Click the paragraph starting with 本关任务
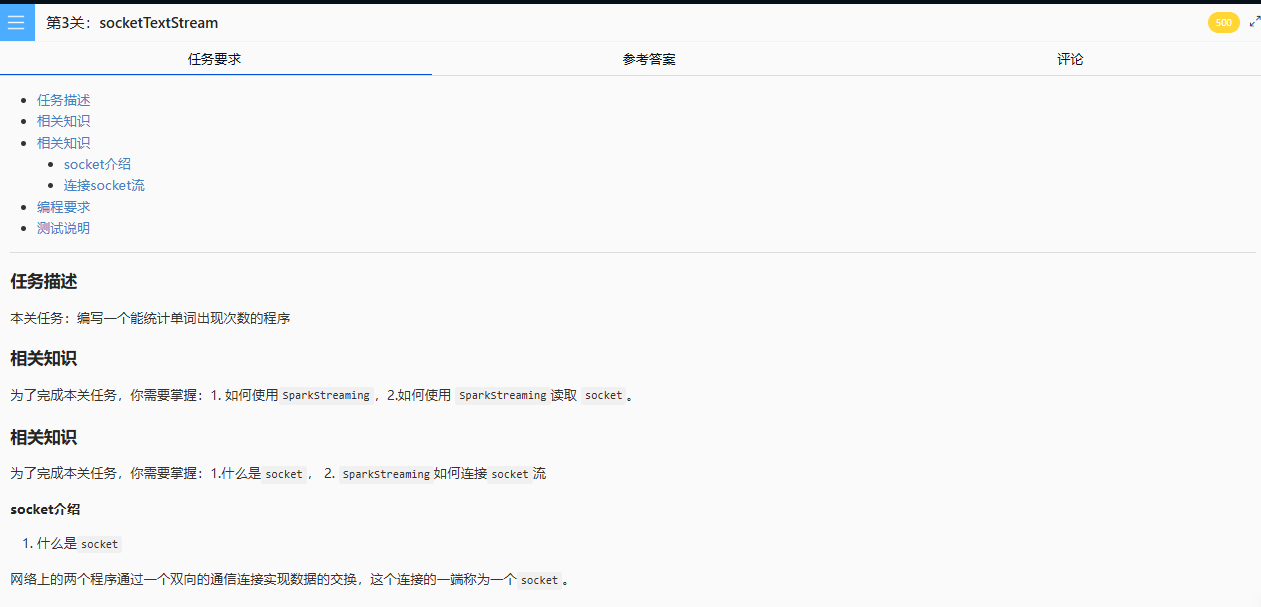The width and height of the screenshot is (1261, 607). (x=150, y=318)
